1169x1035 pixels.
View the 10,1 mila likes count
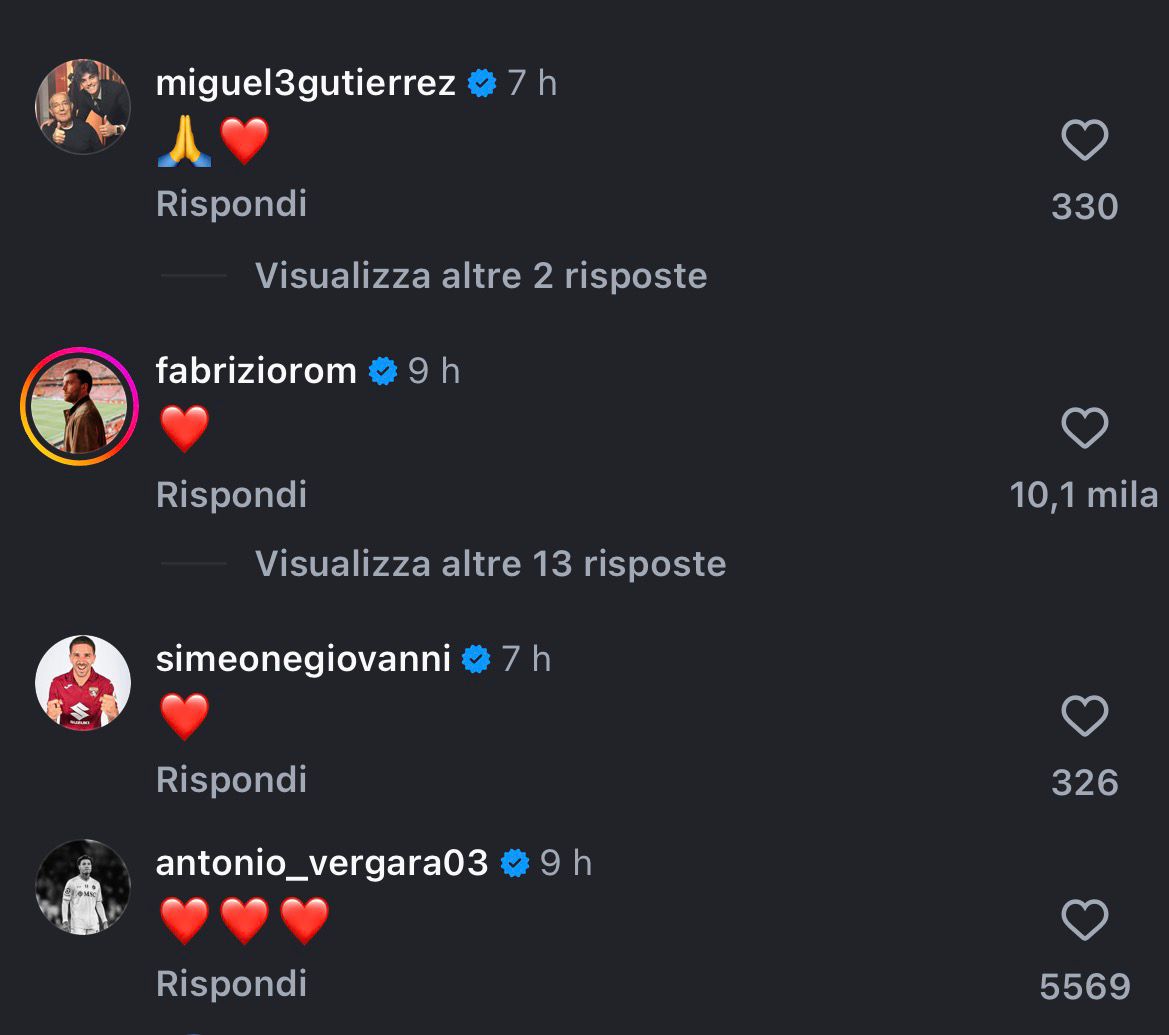point(1084,495)
